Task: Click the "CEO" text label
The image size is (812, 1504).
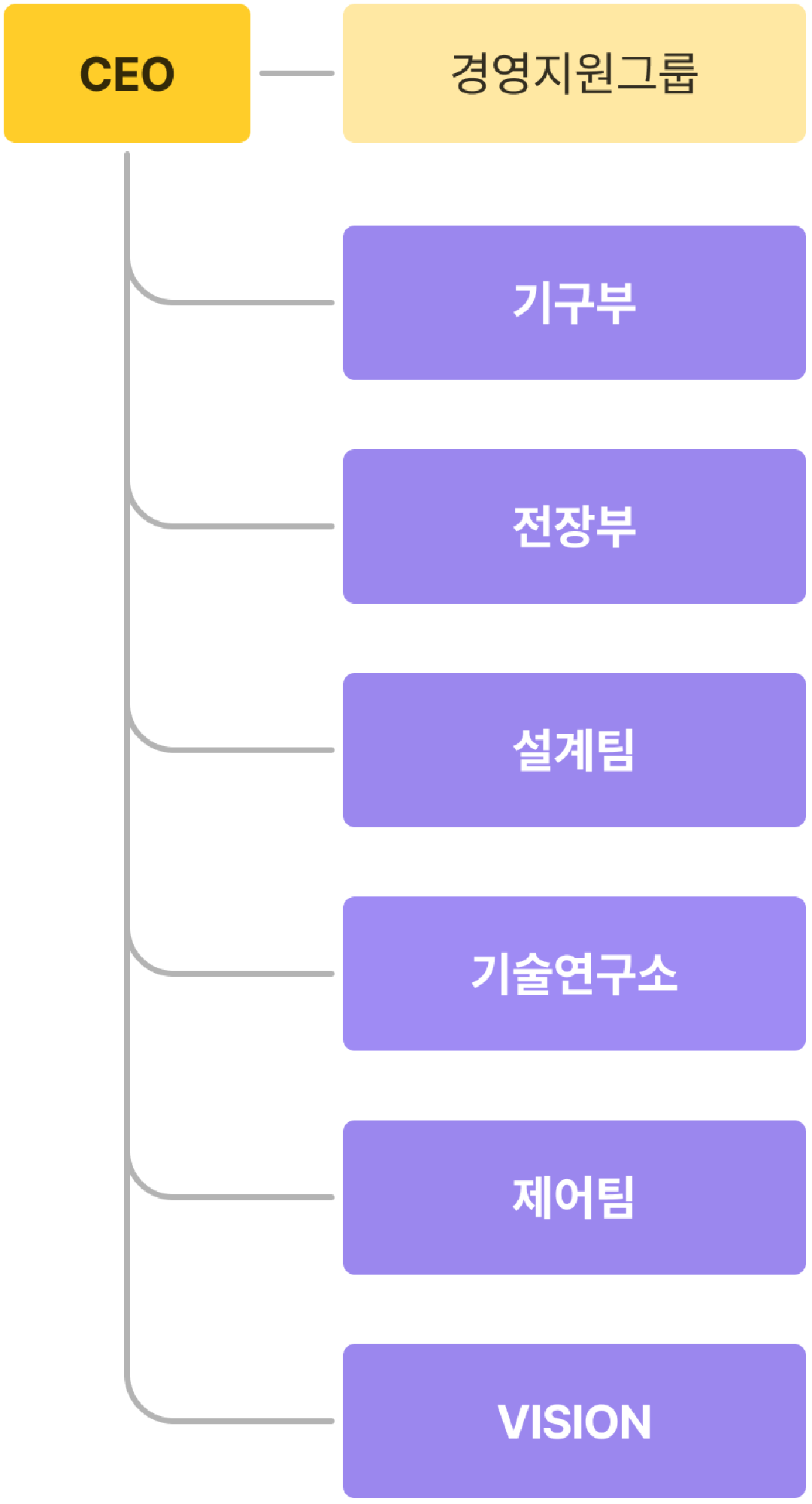Action: (x=127, y=74)
